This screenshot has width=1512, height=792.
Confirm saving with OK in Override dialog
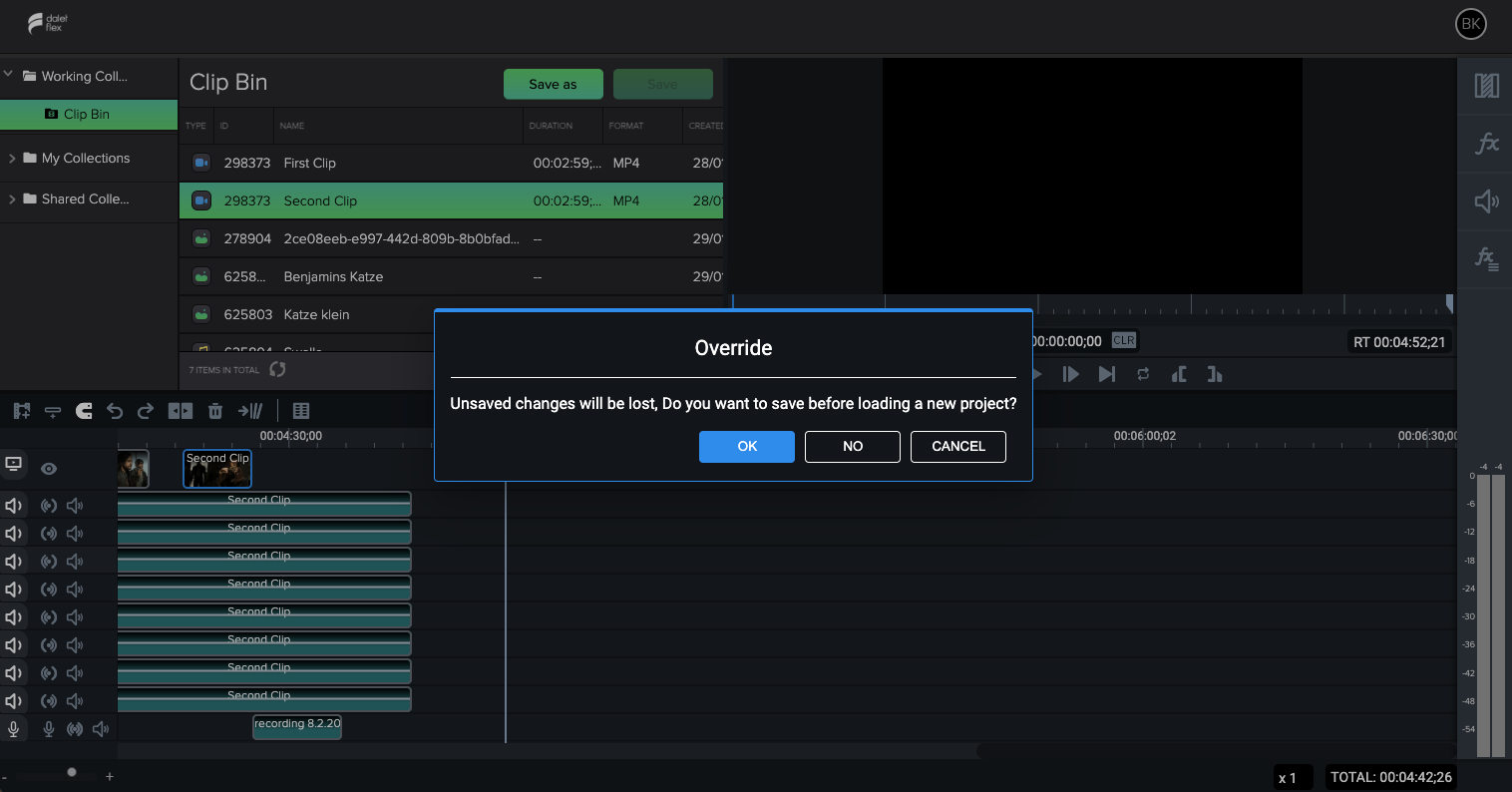click(747, 446)
